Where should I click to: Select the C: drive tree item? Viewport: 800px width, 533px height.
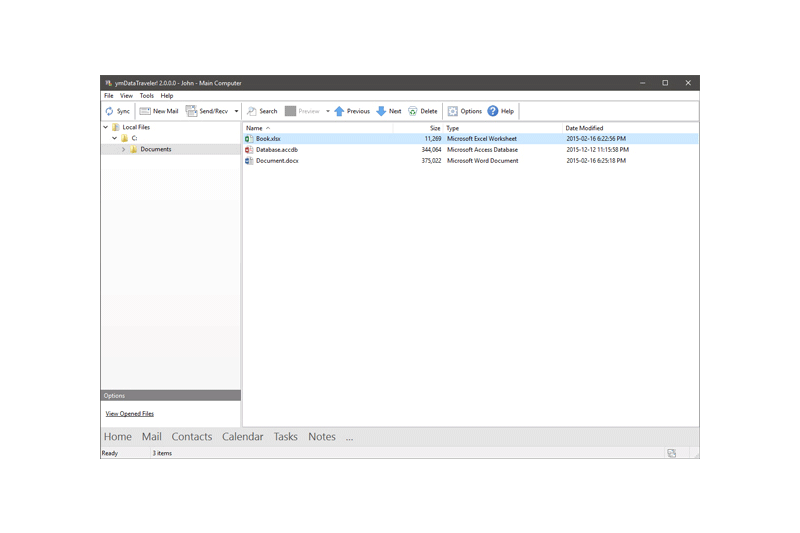pyautogui.click(x=134, y=138)
